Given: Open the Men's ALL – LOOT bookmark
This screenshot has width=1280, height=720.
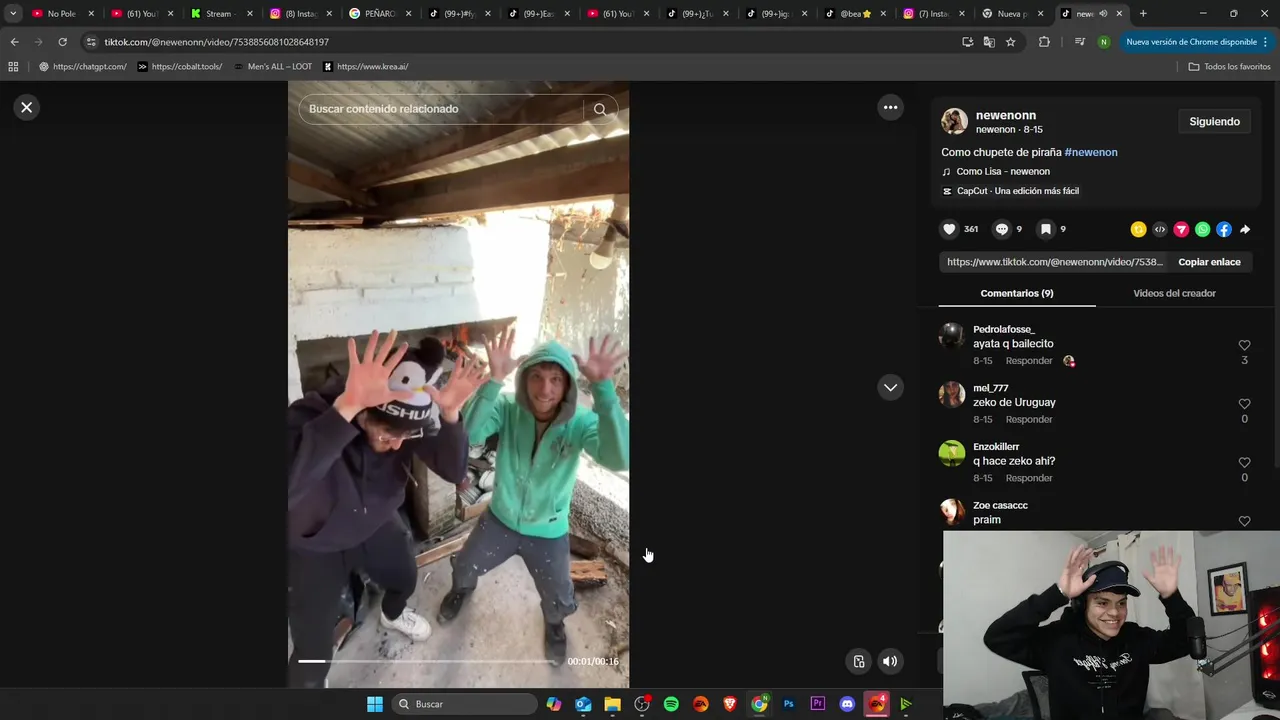Looking at the screenshot, I should point(273,66).
